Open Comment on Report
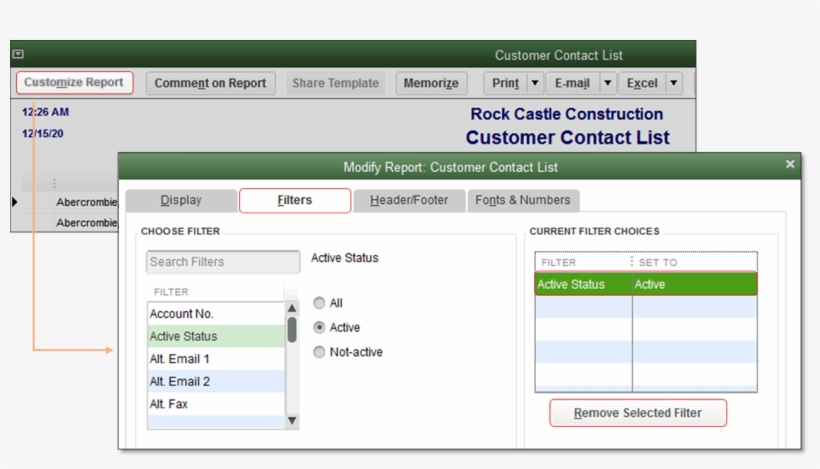Viewport: 820px width, 469px height. pyautogui.click(x=210, y=83)
